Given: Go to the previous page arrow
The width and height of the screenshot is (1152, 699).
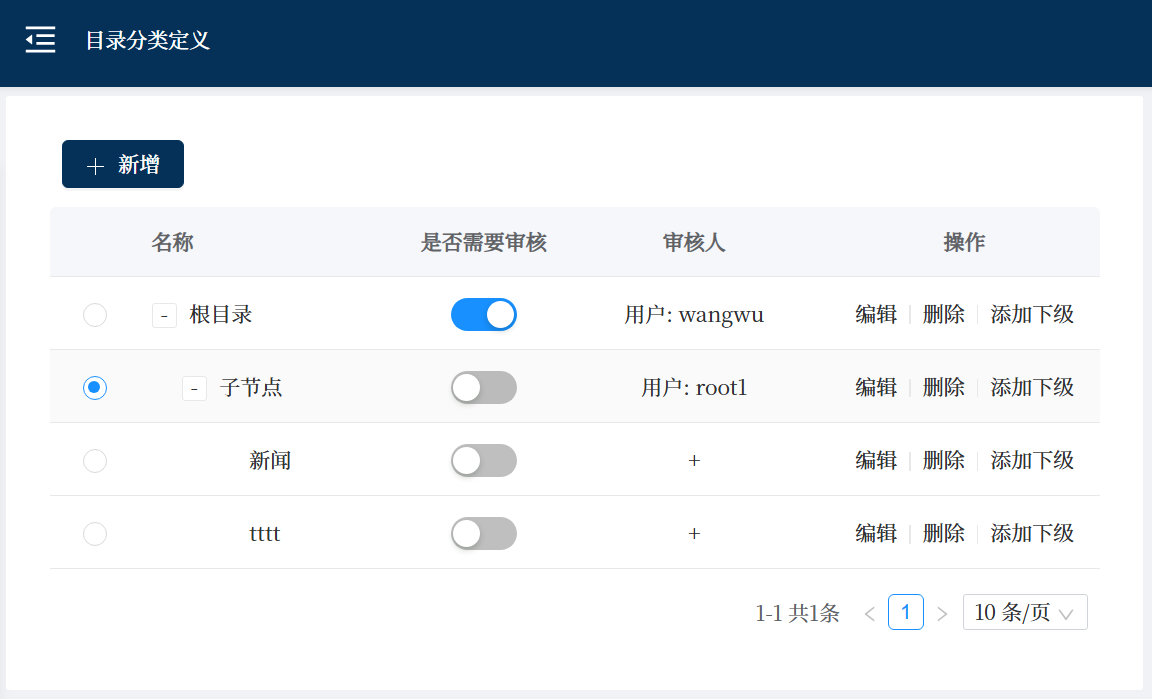Looking at the screenshot, I should point(869,613).
